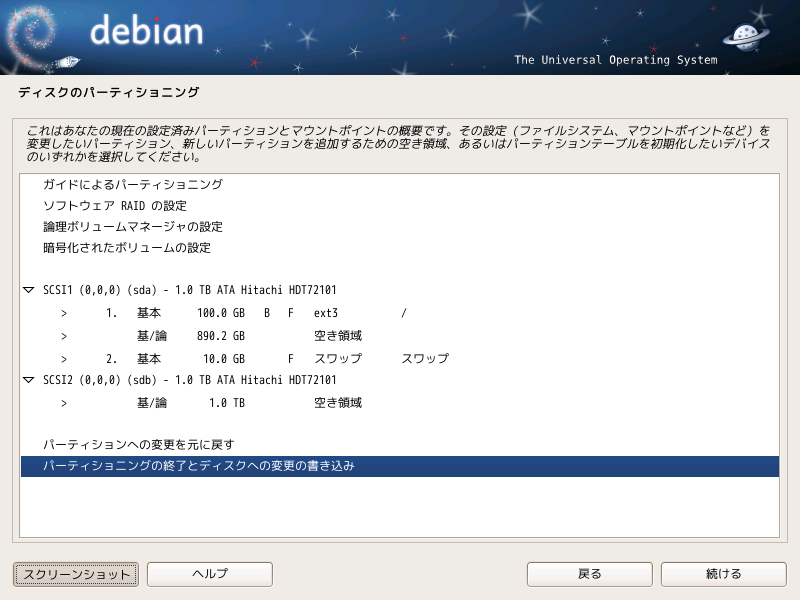
Task: Click the arrow beside the 890.2 GB entry
Action: point(64,336)
